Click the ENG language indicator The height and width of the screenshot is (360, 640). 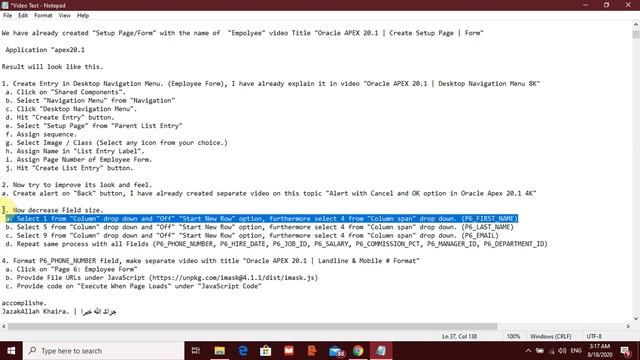pyautogui.click(x=576, y=351)
